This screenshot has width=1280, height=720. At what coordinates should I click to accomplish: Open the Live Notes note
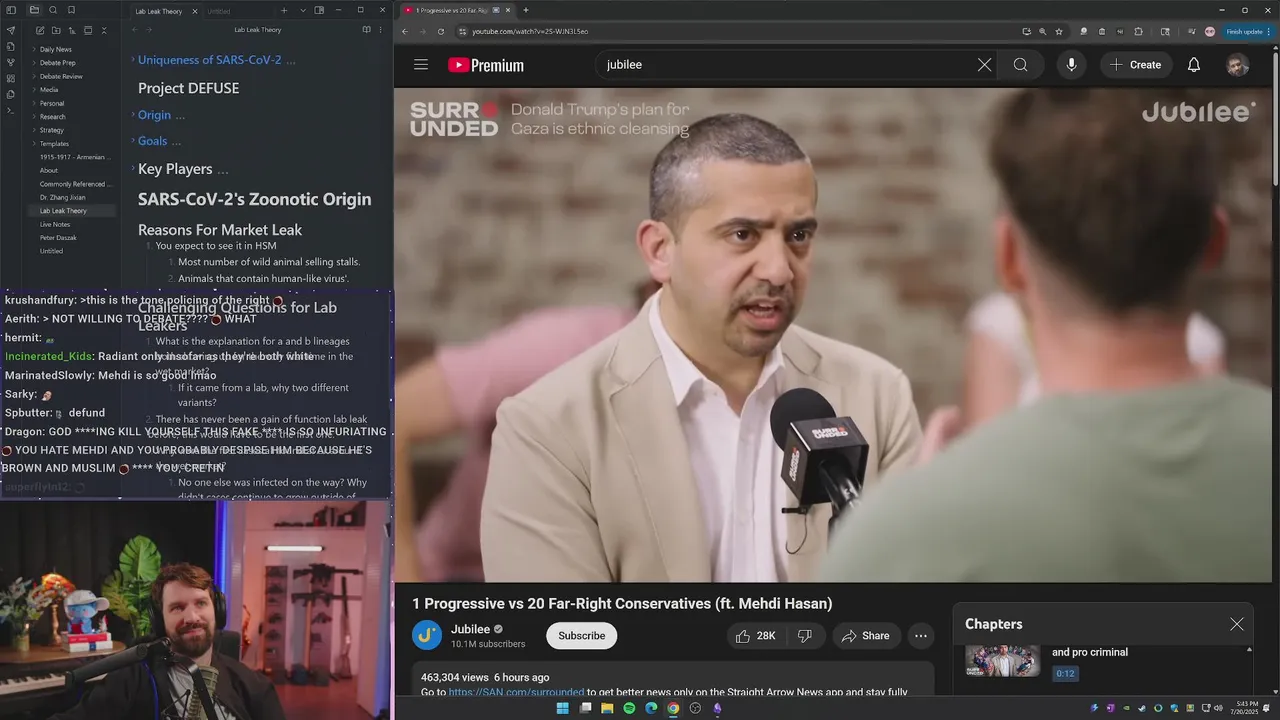(x=55, y=224)
